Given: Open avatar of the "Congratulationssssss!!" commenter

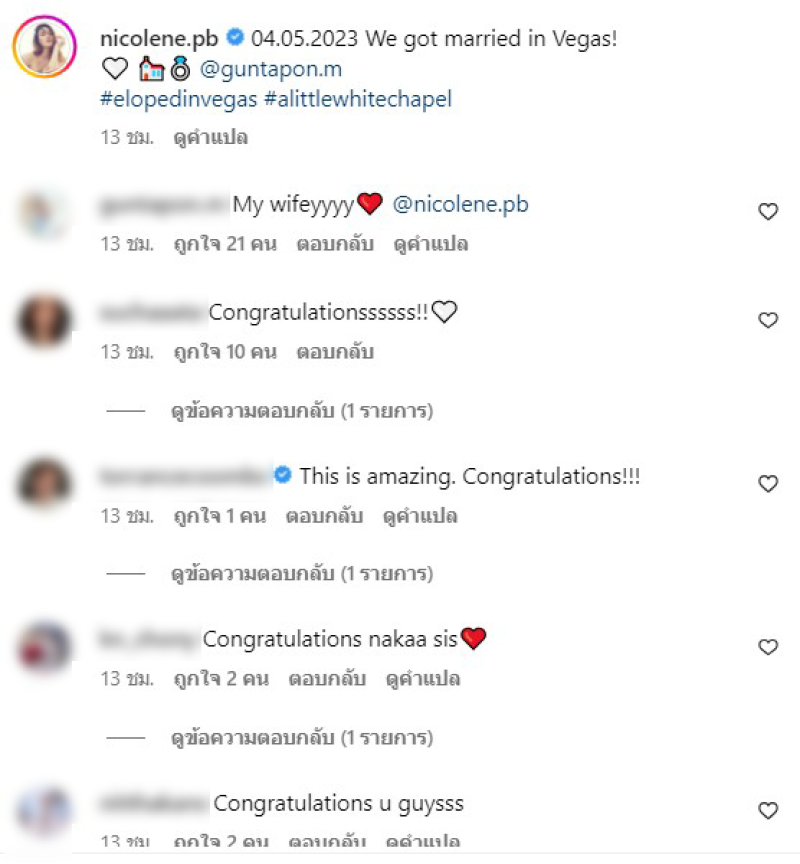Looking at the screenshot, I should click(x=44, y=320).
